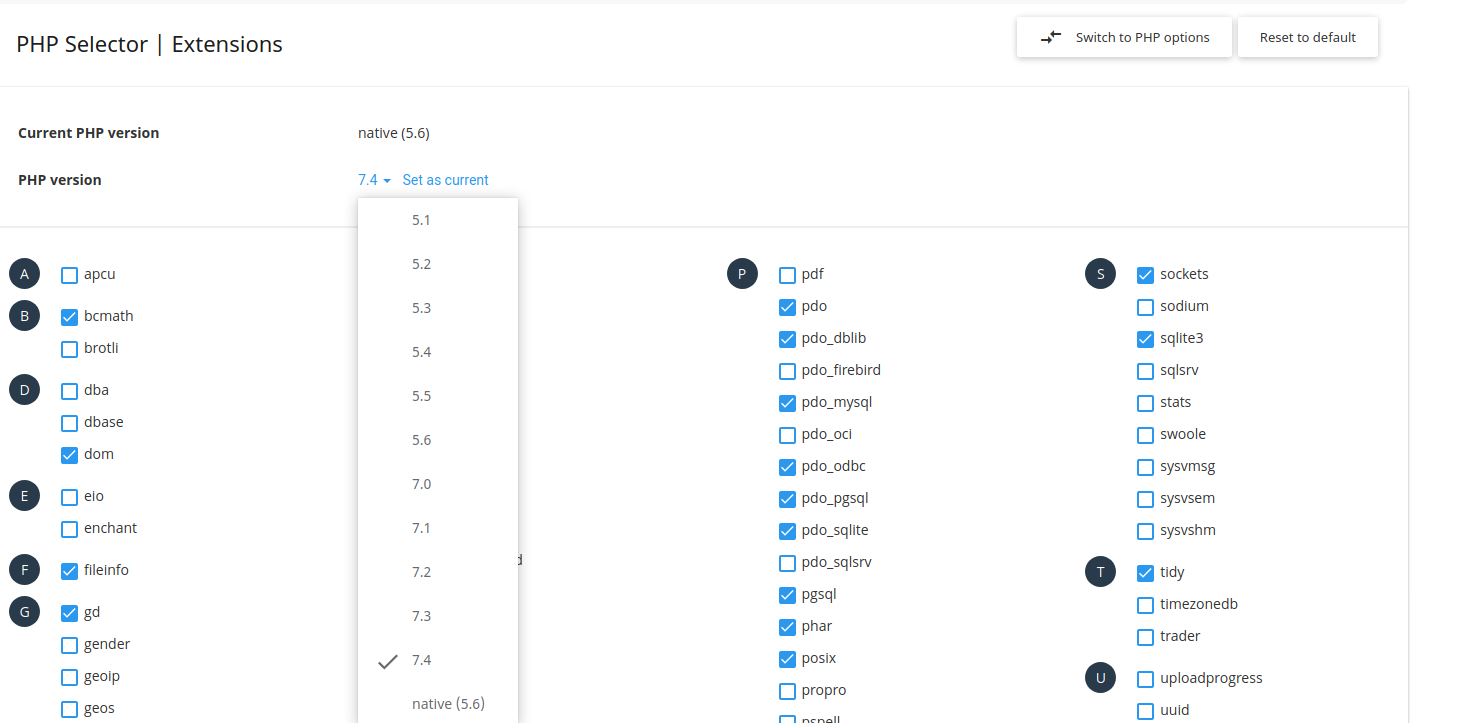
Task: Click the arrows icon on Switch to PHP options
Action: tap(1050, 37)
